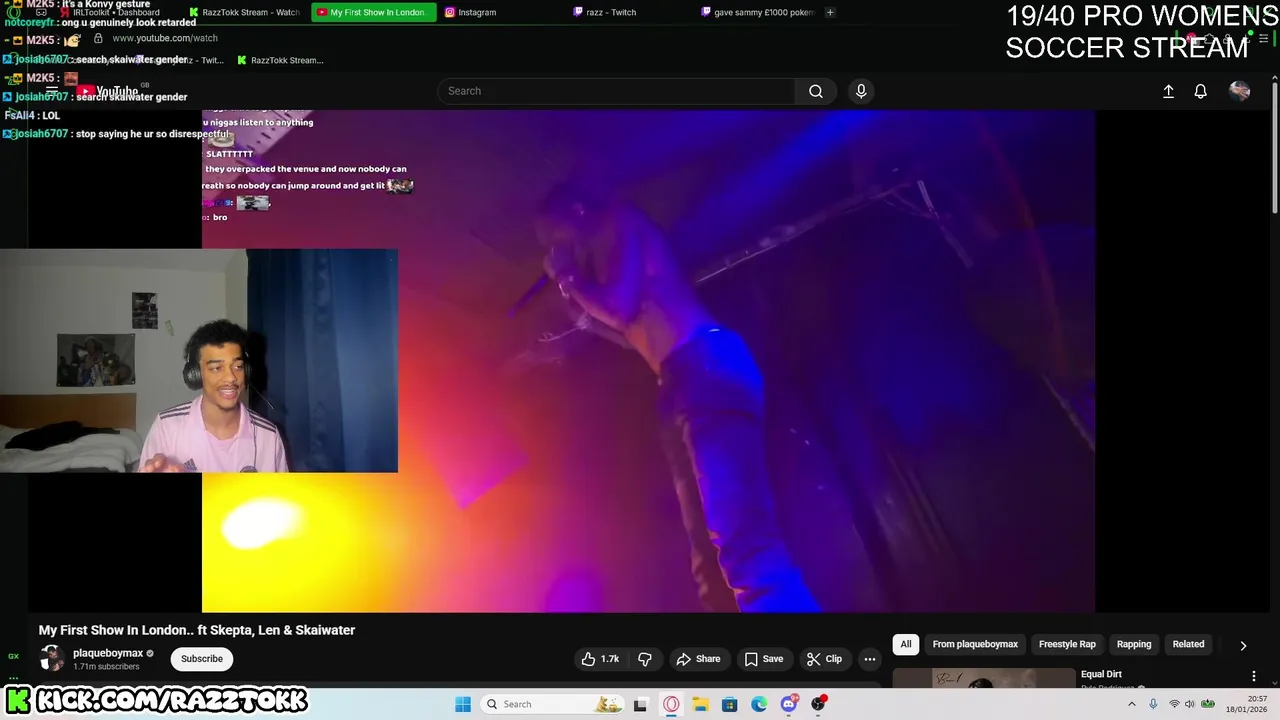Viewport: 1280px width, 720px height.
Task: Open plaqueboymax channel avatar
Action: pos(52,659)
